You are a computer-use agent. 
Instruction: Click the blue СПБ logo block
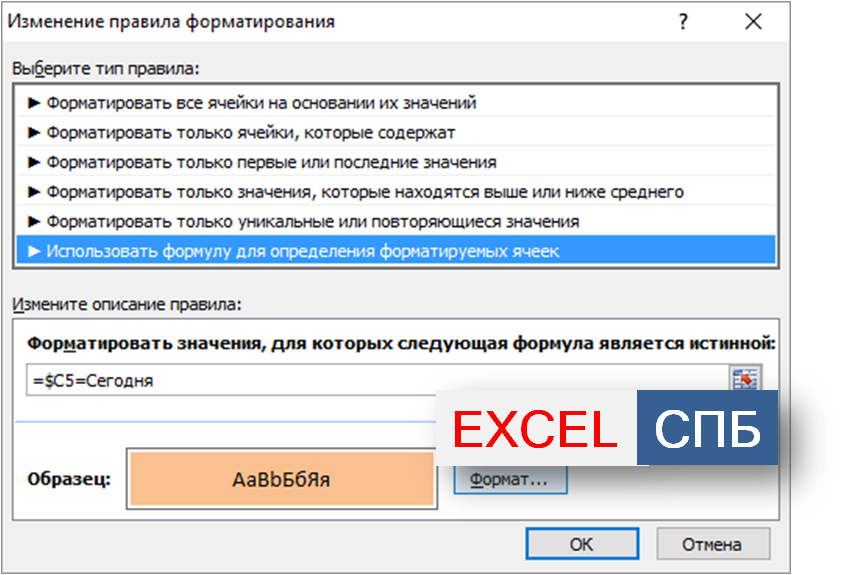[707, 429]
